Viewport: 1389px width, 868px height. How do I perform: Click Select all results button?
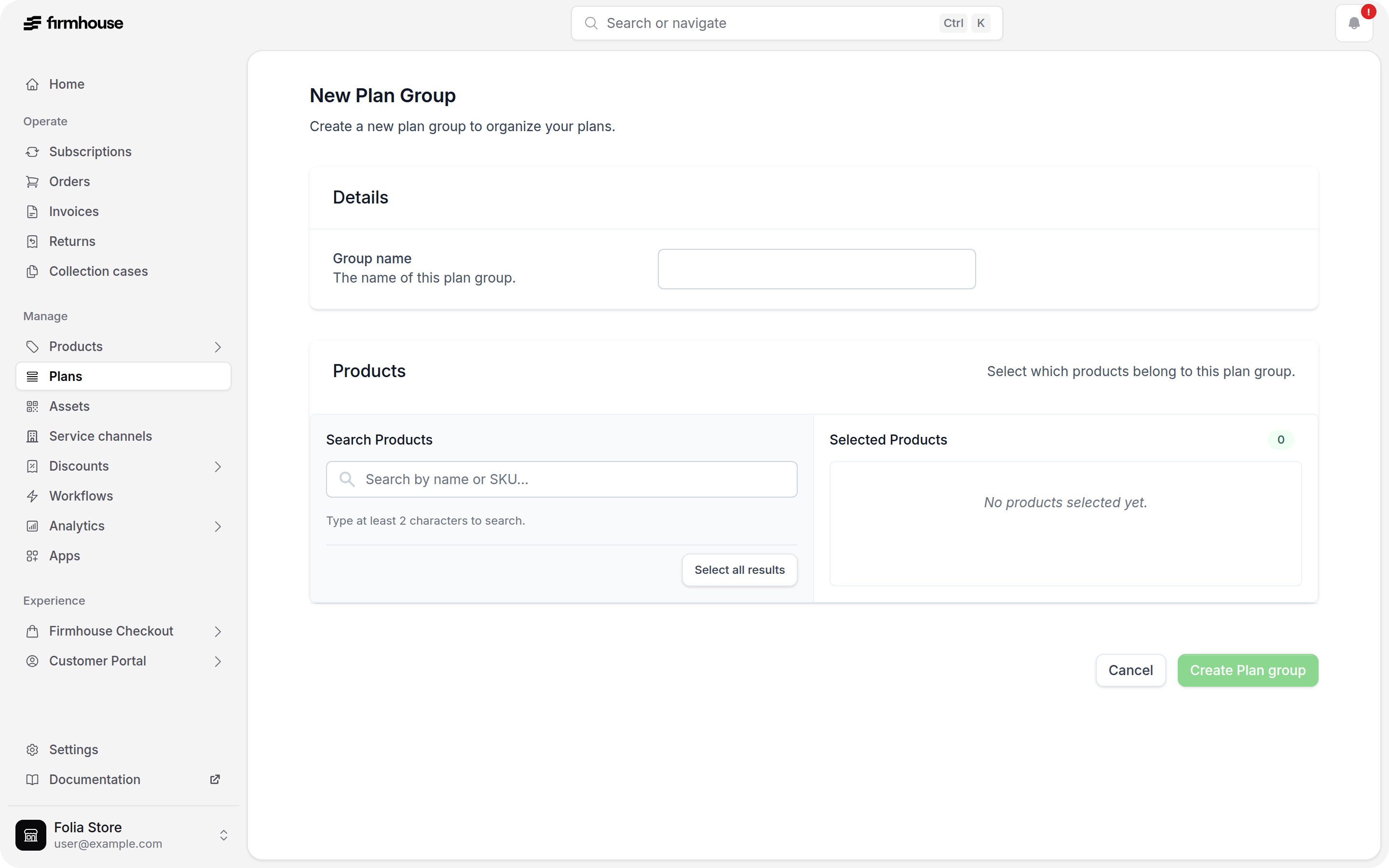[739, 570]
